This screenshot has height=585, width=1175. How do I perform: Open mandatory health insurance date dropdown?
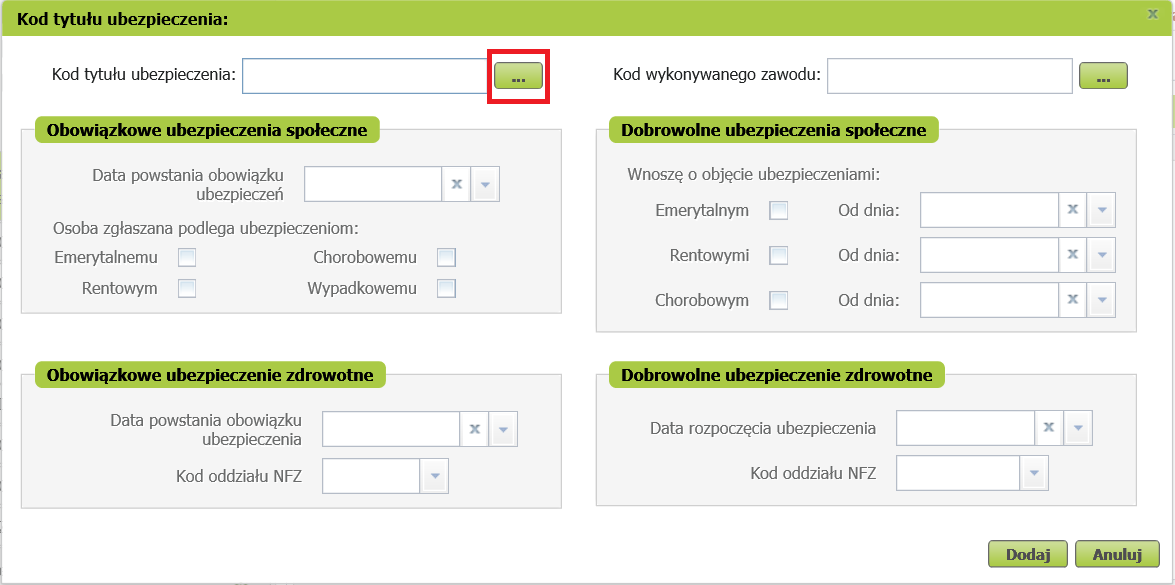pos(503,429)
